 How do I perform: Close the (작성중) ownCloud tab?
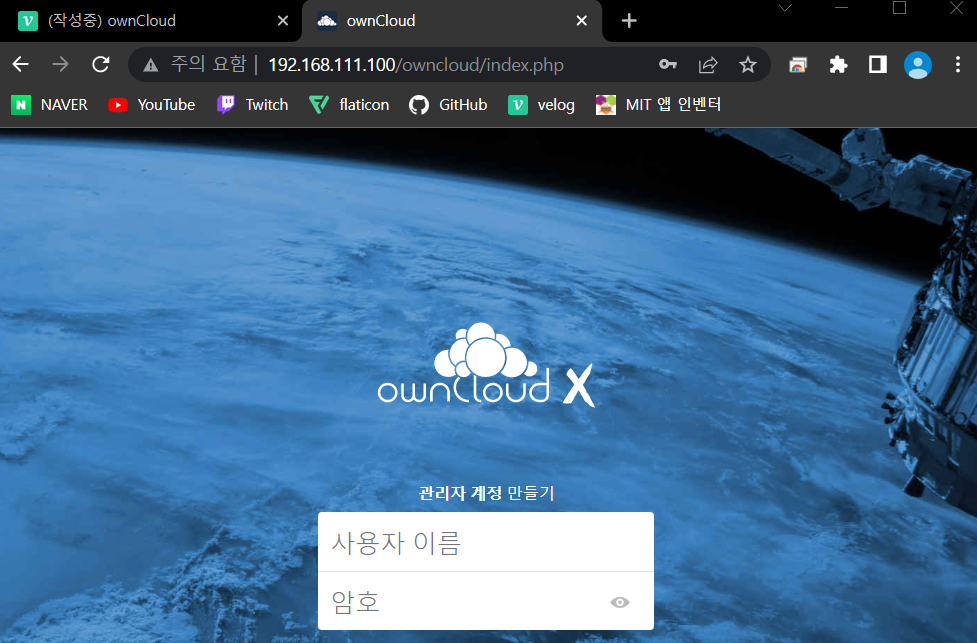pos(282,21)
